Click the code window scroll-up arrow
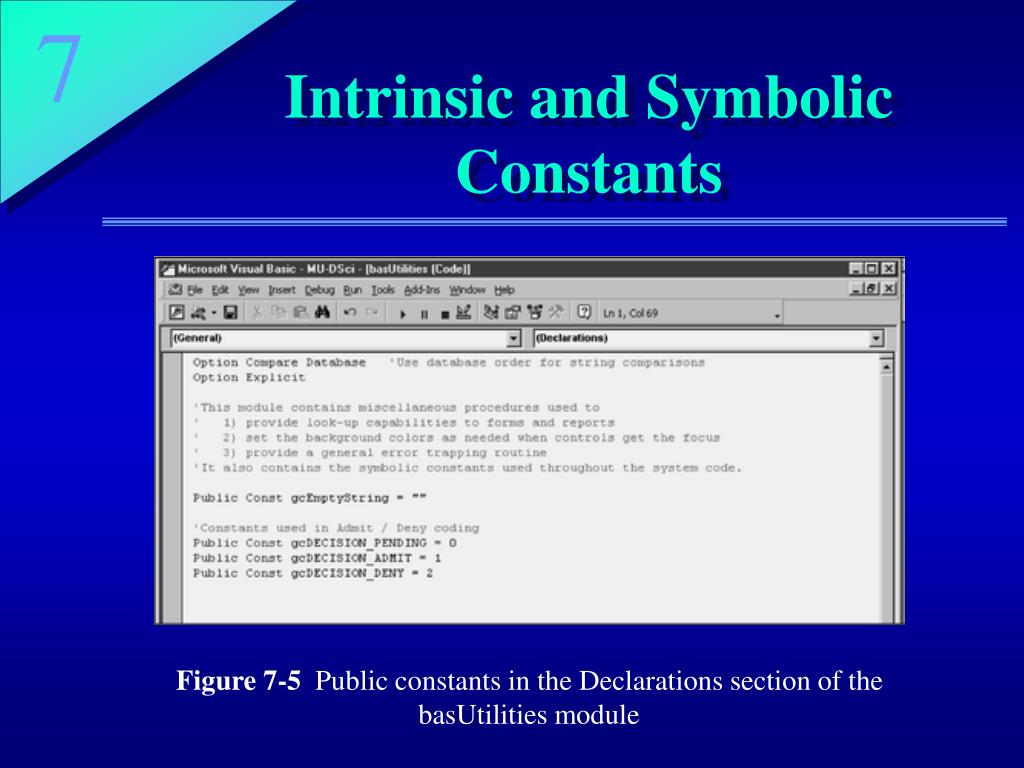The image size is (1024, 768). 886,367
